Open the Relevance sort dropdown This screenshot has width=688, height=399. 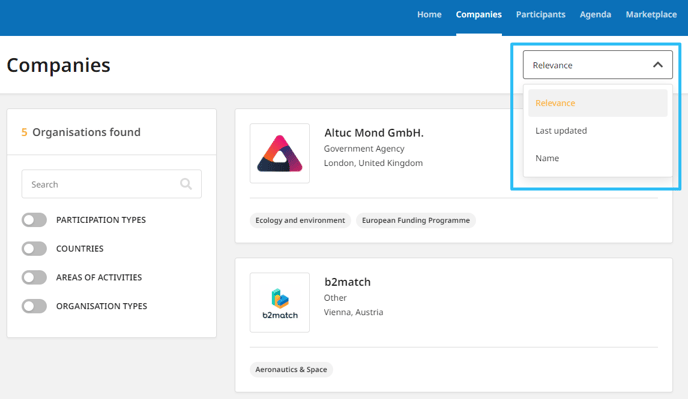(598, 65)
